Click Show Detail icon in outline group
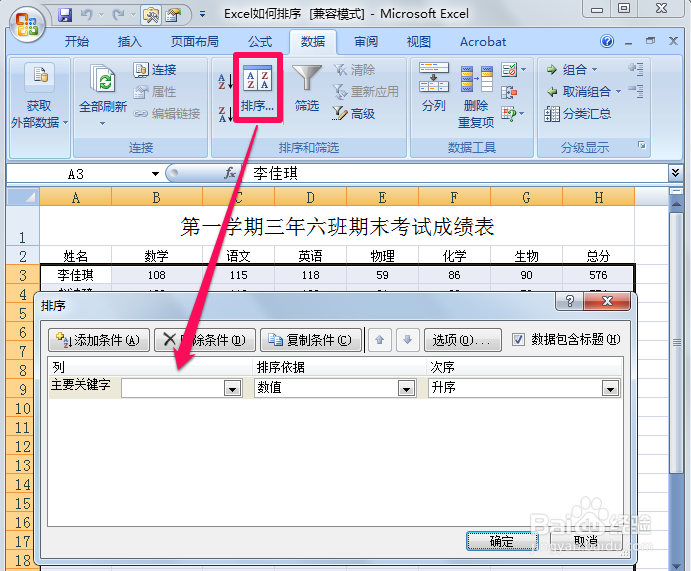Viewport: 691px width, 571px height. [636, 69]
